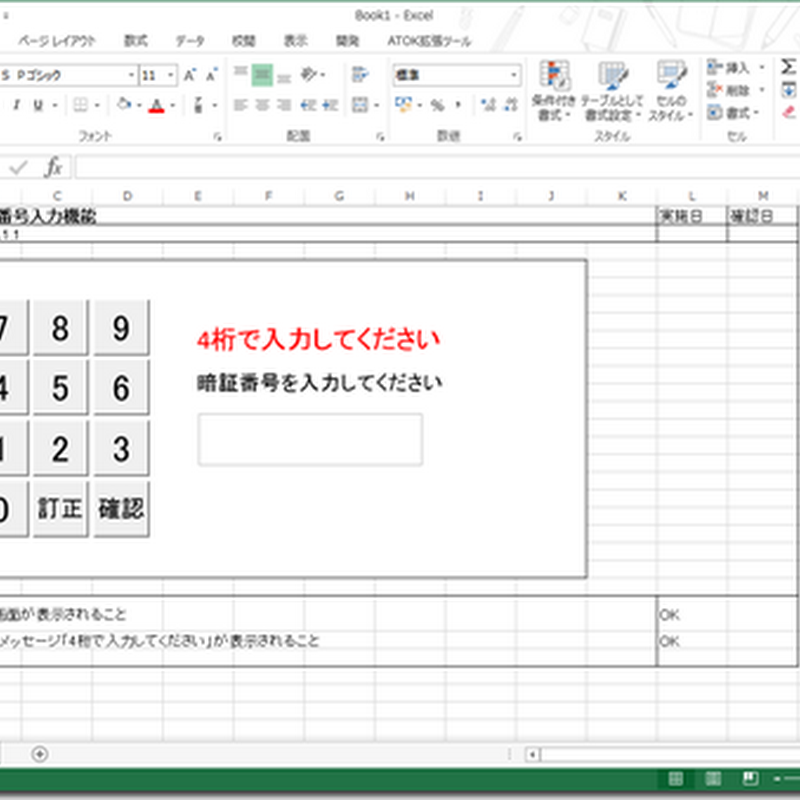Open the 数値 group dialog launcher
This screenshot has height=800, width=800.
tap(517, 136)
